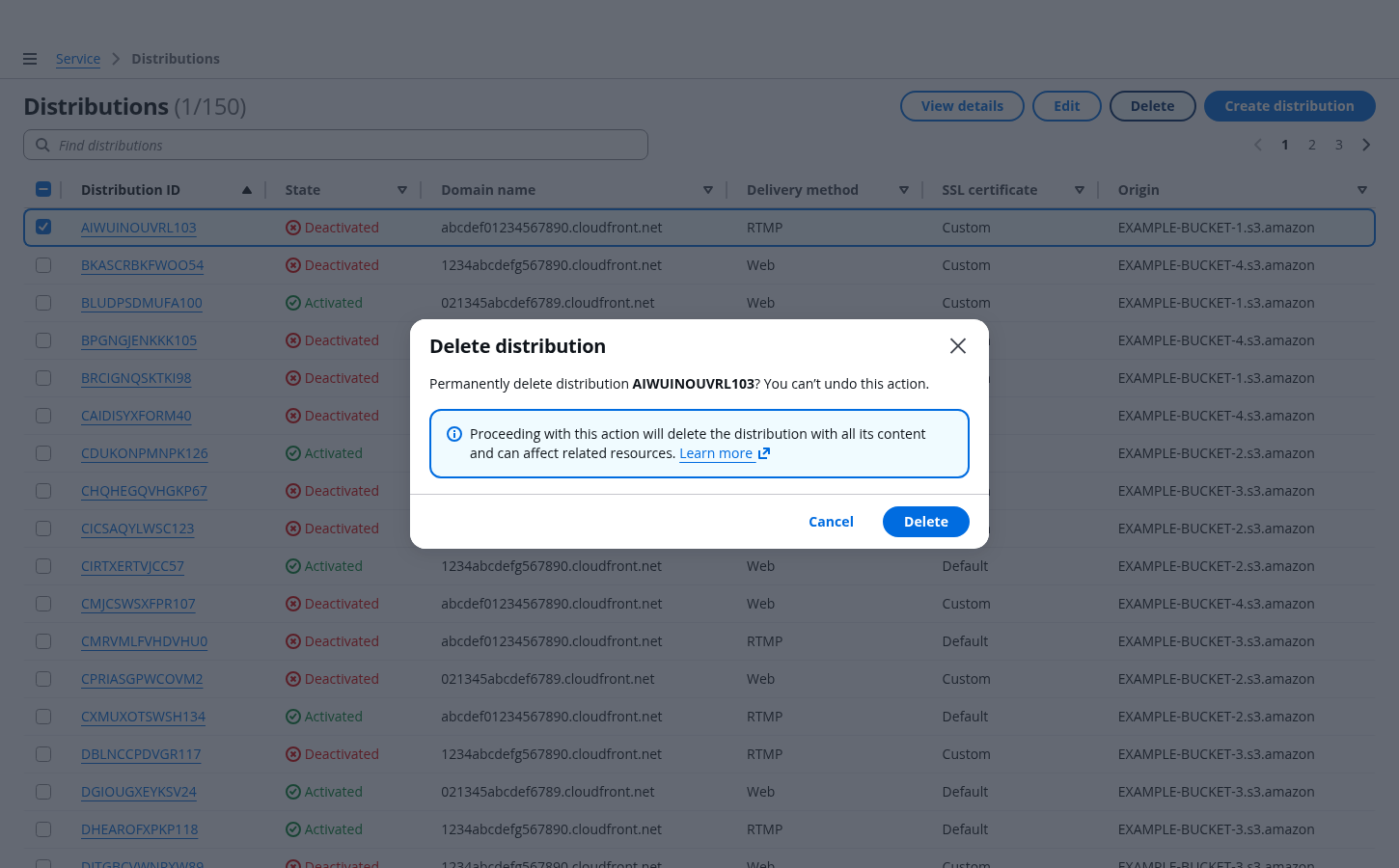Click the Activated status icon for BLUDPSDMUFA100
The width and height of the screenshot is (1399, 868).
pyautogui.click(x=293, y=303)
